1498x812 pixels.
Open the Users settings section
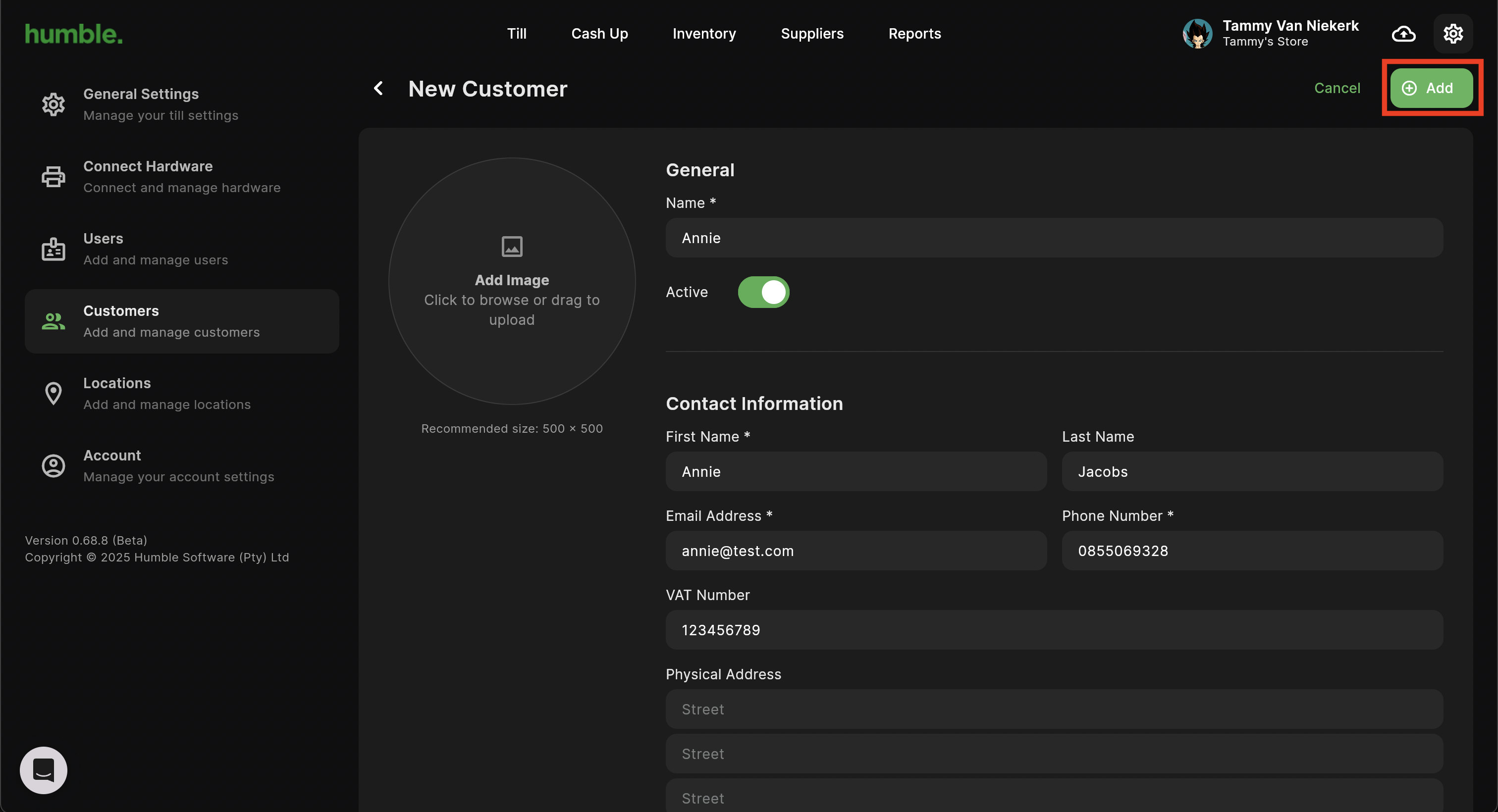[182, 250]
